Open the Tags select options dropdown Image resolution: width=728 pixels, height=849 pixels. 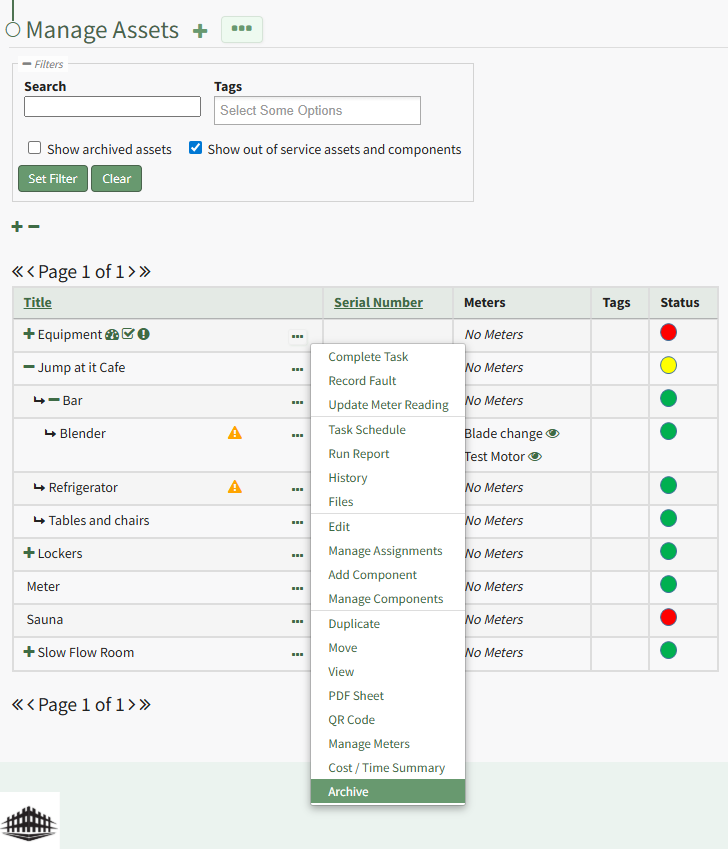click(x=317, y=111)
